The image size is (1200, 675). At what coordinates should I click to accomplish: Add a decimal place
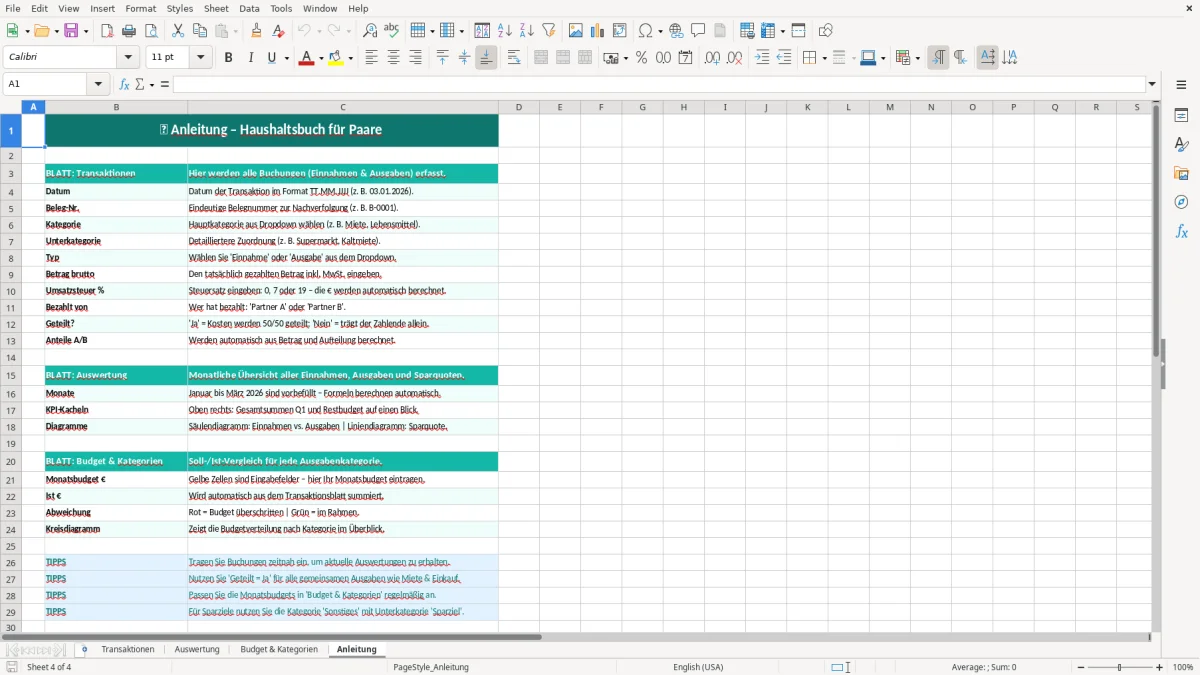(712, 58)
